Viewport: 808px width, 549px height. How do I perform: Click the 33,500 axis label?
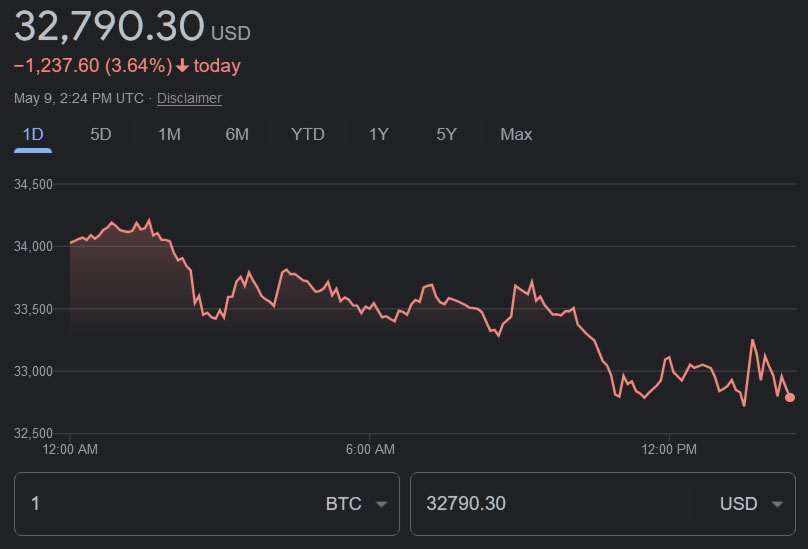(x=33, y=309)
